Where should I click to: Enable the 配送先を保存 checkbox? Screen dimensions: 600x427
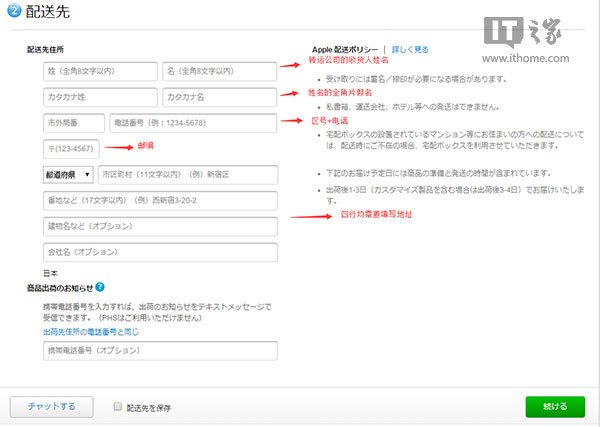118,407
